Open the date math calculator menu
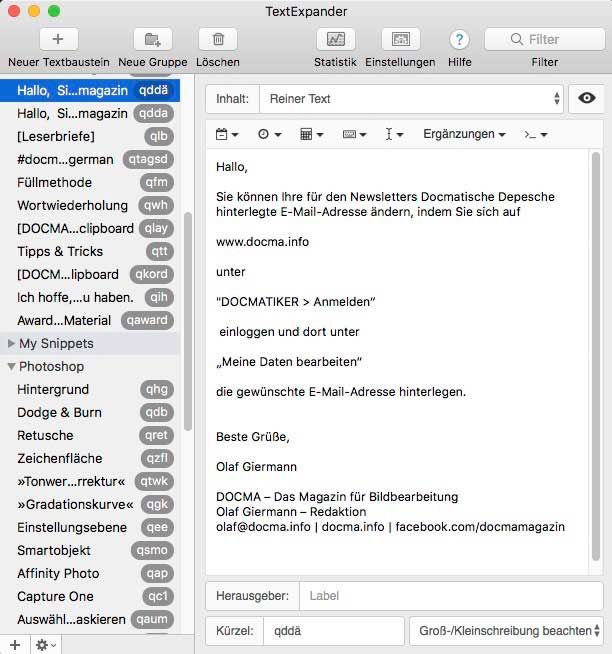Image resolution: width=612 pixels, height=654 pixels. point(311,134)
